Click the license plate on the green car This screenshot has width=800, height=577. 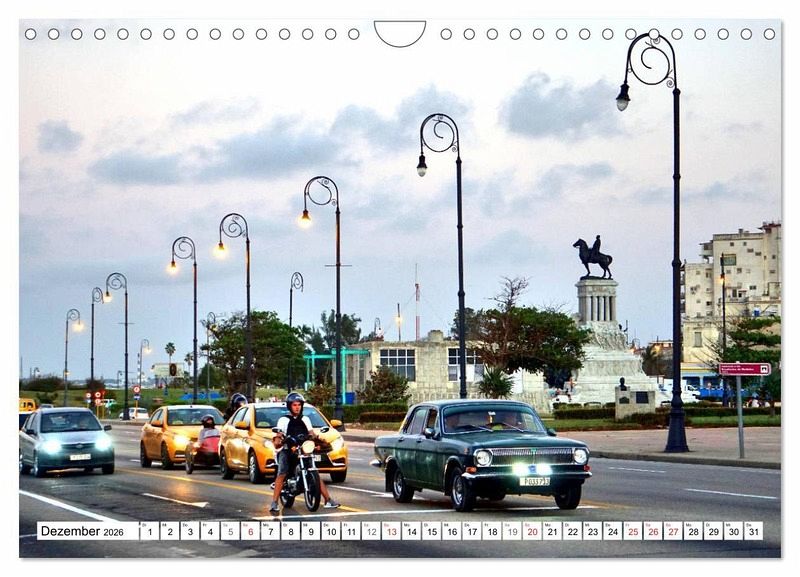pos(534,482)
